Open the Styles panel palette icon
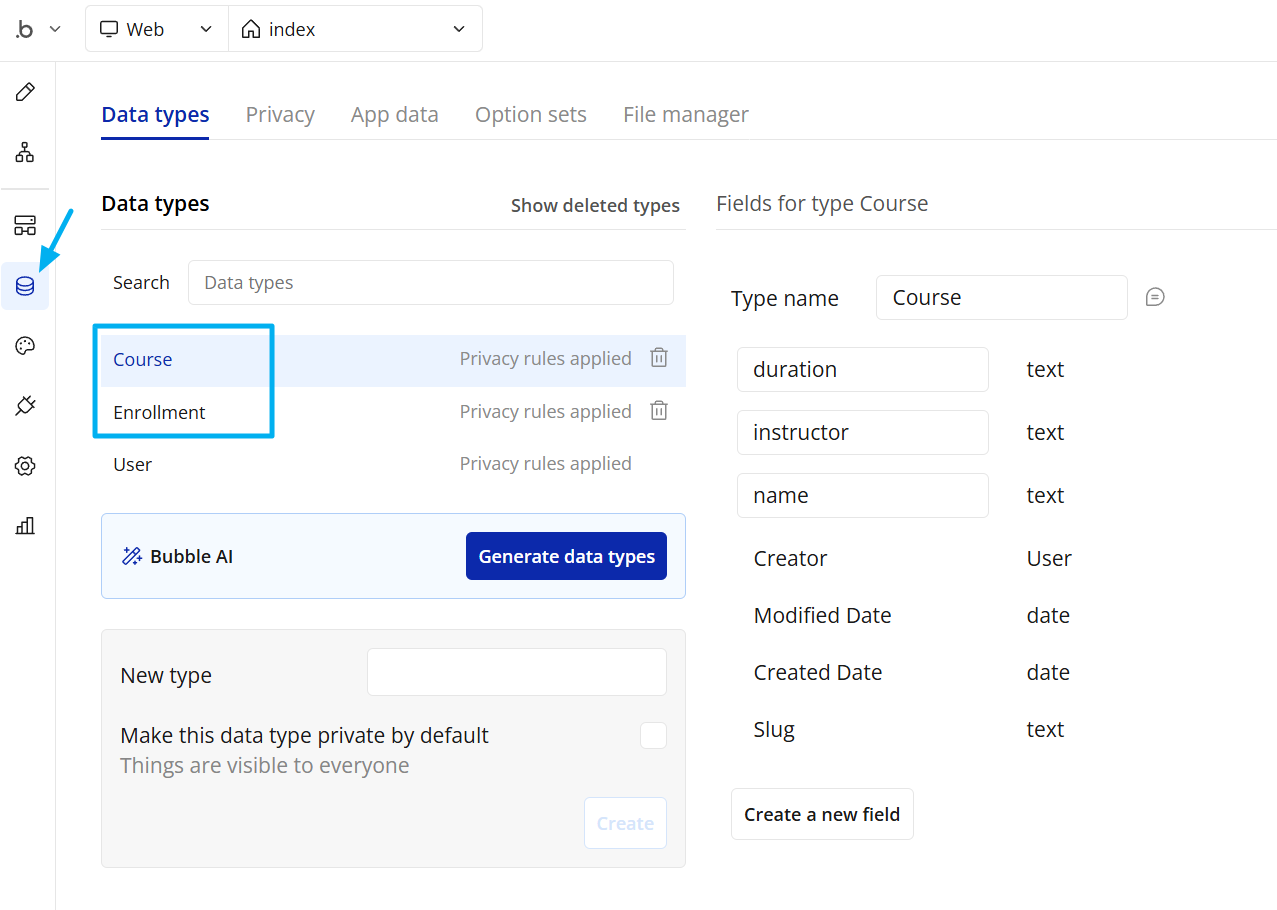The height and width of the screenshot is (910, 1277). click(25, 345)
